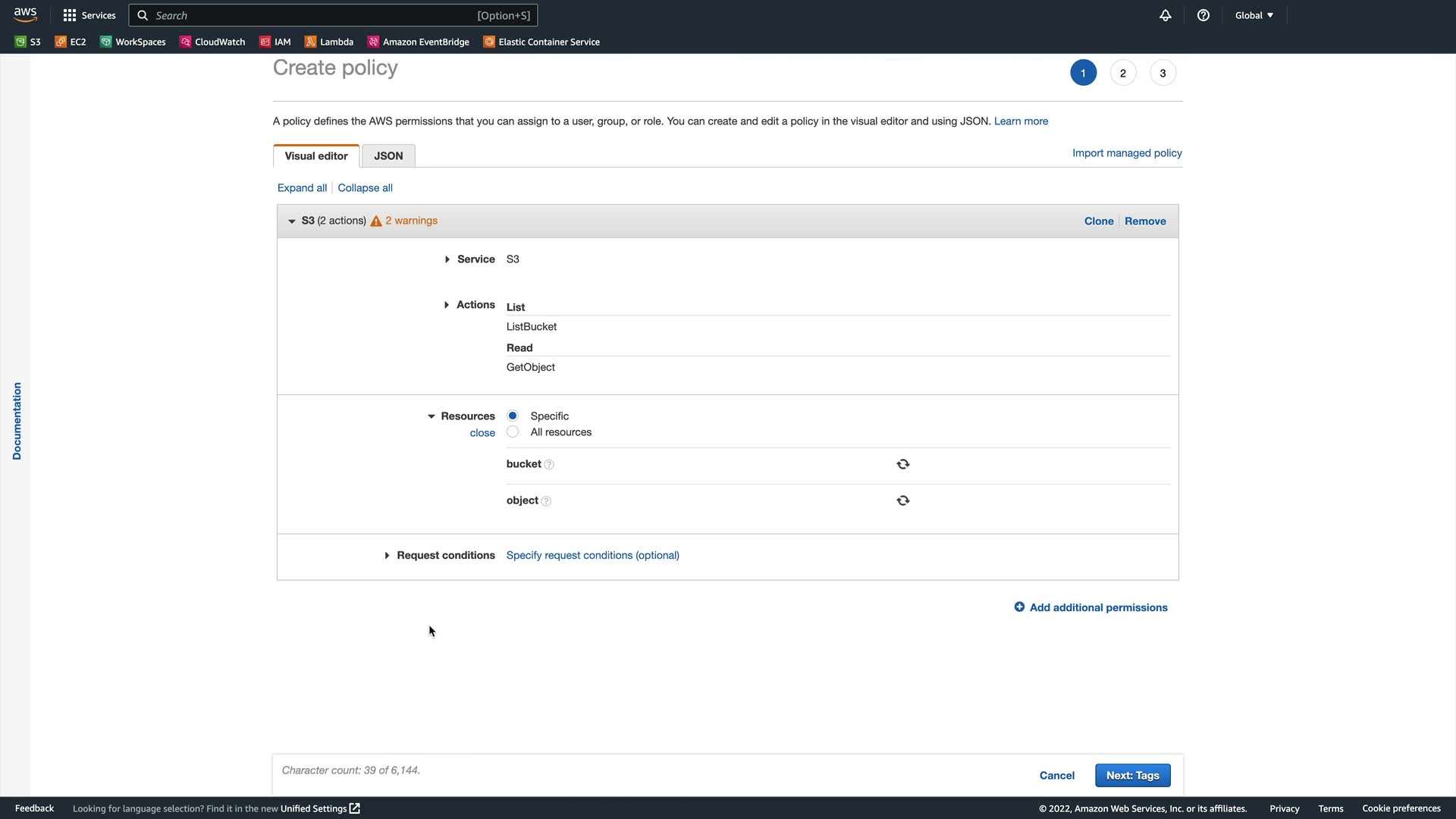Open the Global region dropdown
Viewport: 1456px width, 819px height.
point(1254,15)
